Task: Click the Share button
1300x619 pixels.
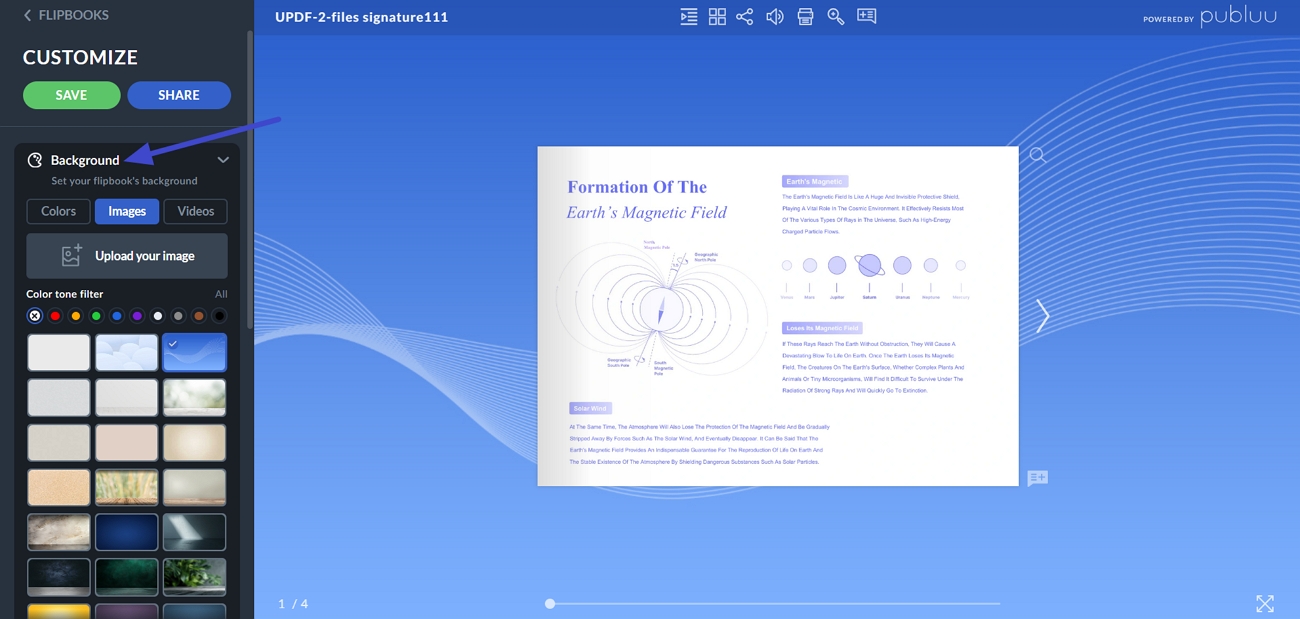Action: (x=179, y=95)
